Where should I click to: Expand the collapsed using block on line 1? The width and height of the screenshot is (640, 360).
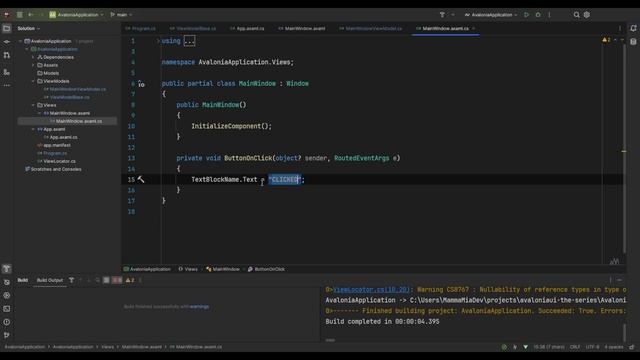tap(189, 41)
